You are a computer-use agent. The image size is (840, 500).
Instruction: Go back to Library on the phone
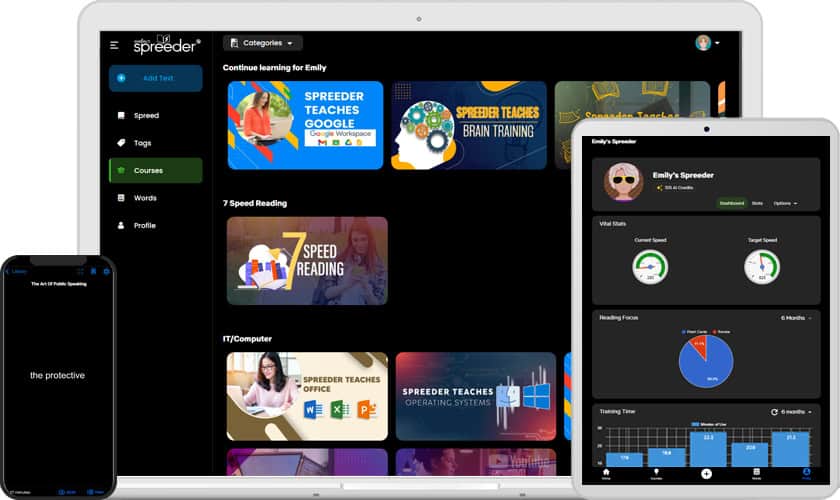click(x=16, y=272)
